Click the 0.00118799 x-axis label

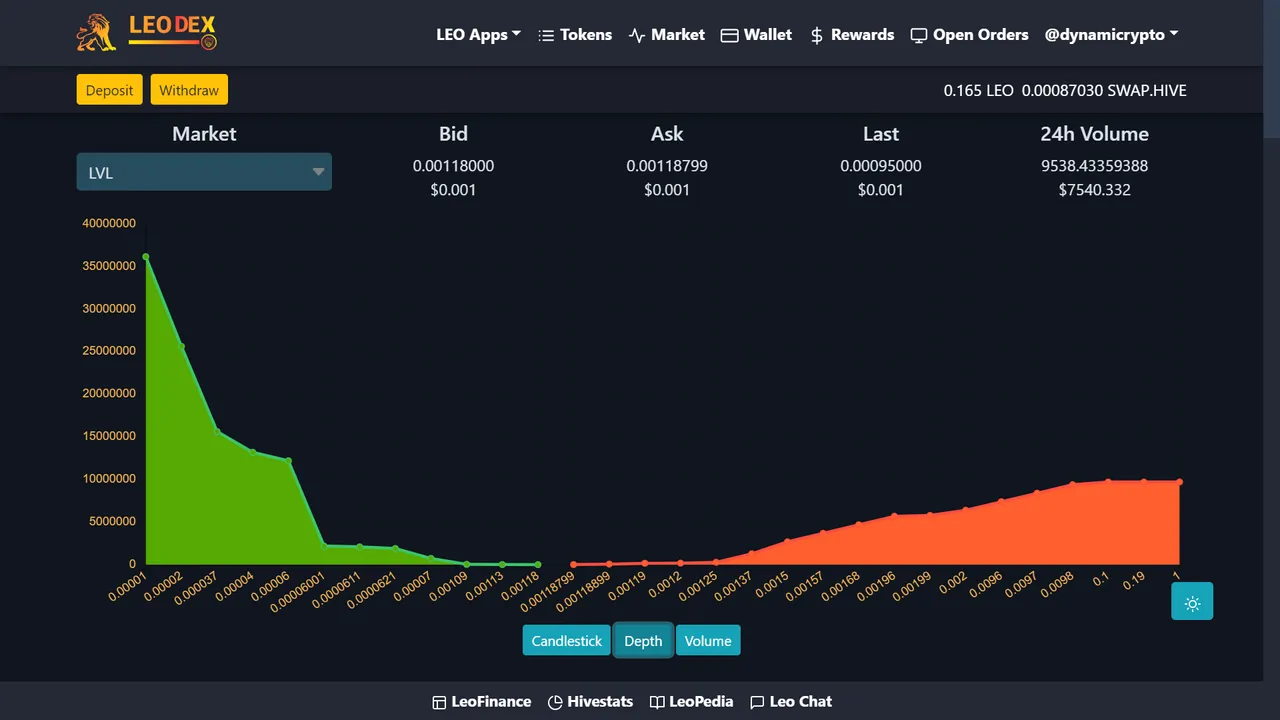549,592
